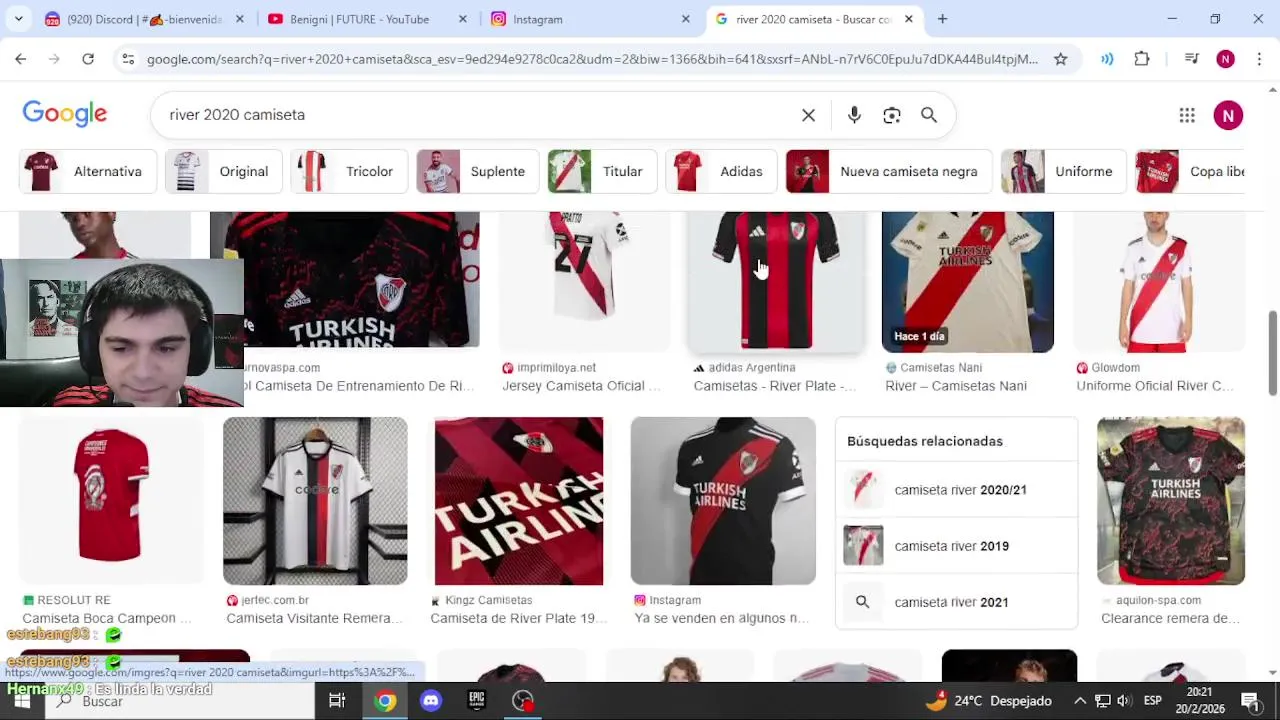This screenshot has height=720, width=1280.
Task: Open 'Camiseta Visitante Remera' link
Action: point(315,618)
